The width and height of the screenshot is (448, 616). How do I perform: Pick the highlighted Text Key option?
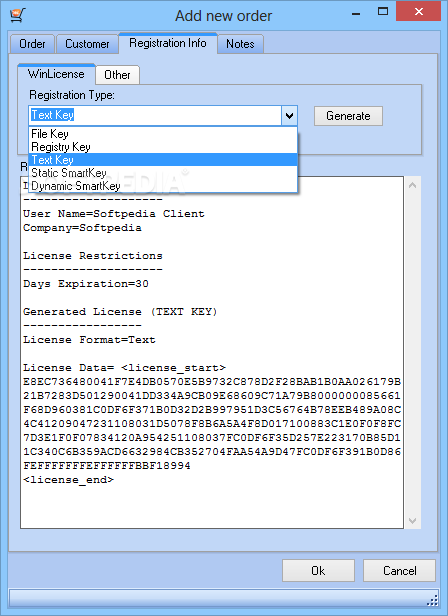pos(163,160)
